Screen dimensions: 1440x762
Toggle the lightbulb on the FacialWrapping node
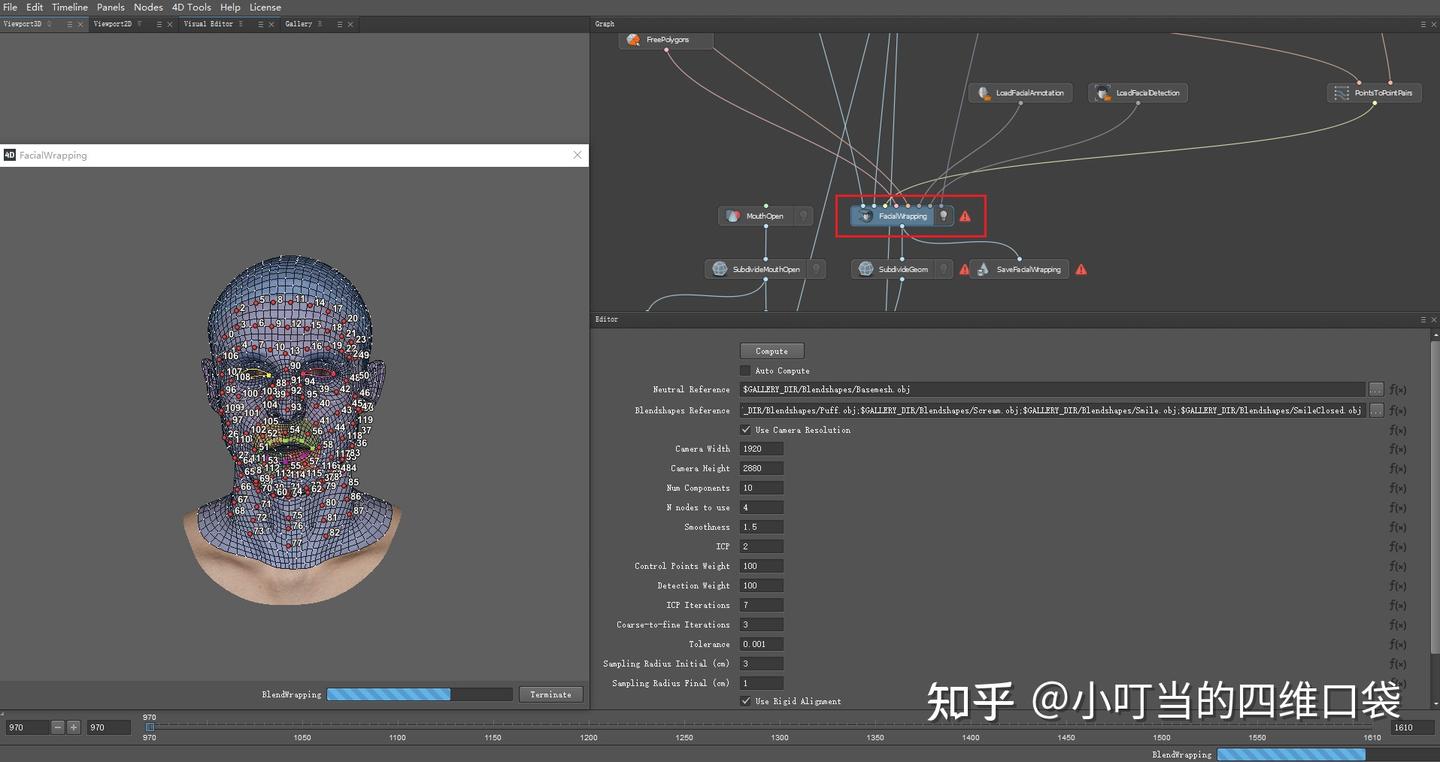942,215
